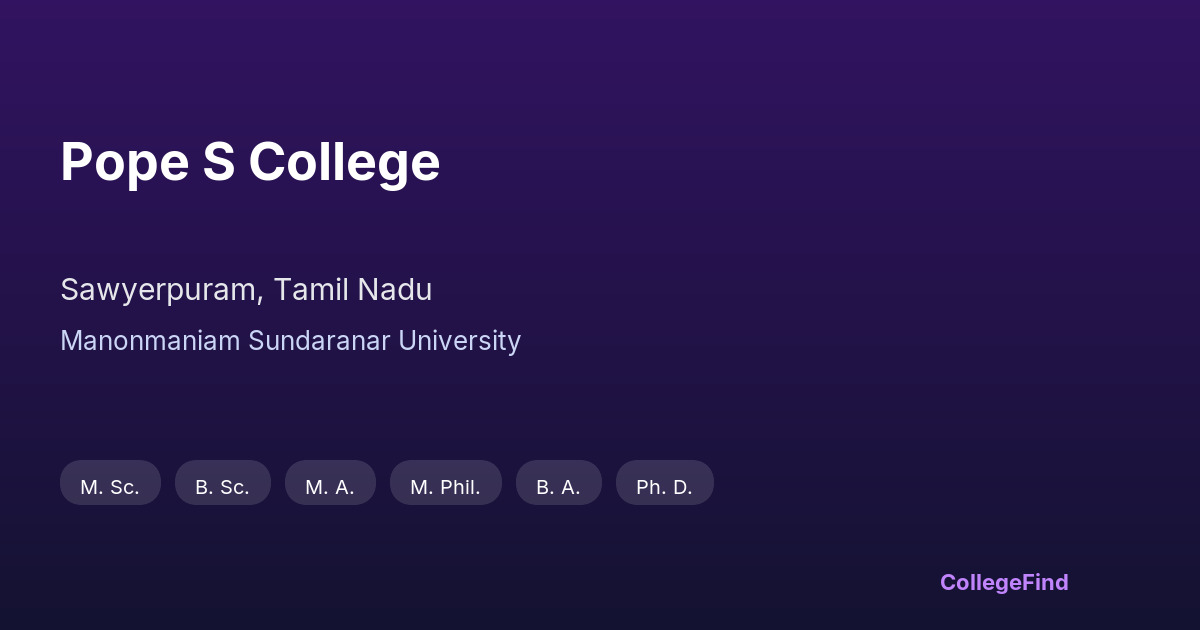Click the M. Sc. degree tag
The image size is (1200, 630).
pyautogui.click(x=110, y=486)
